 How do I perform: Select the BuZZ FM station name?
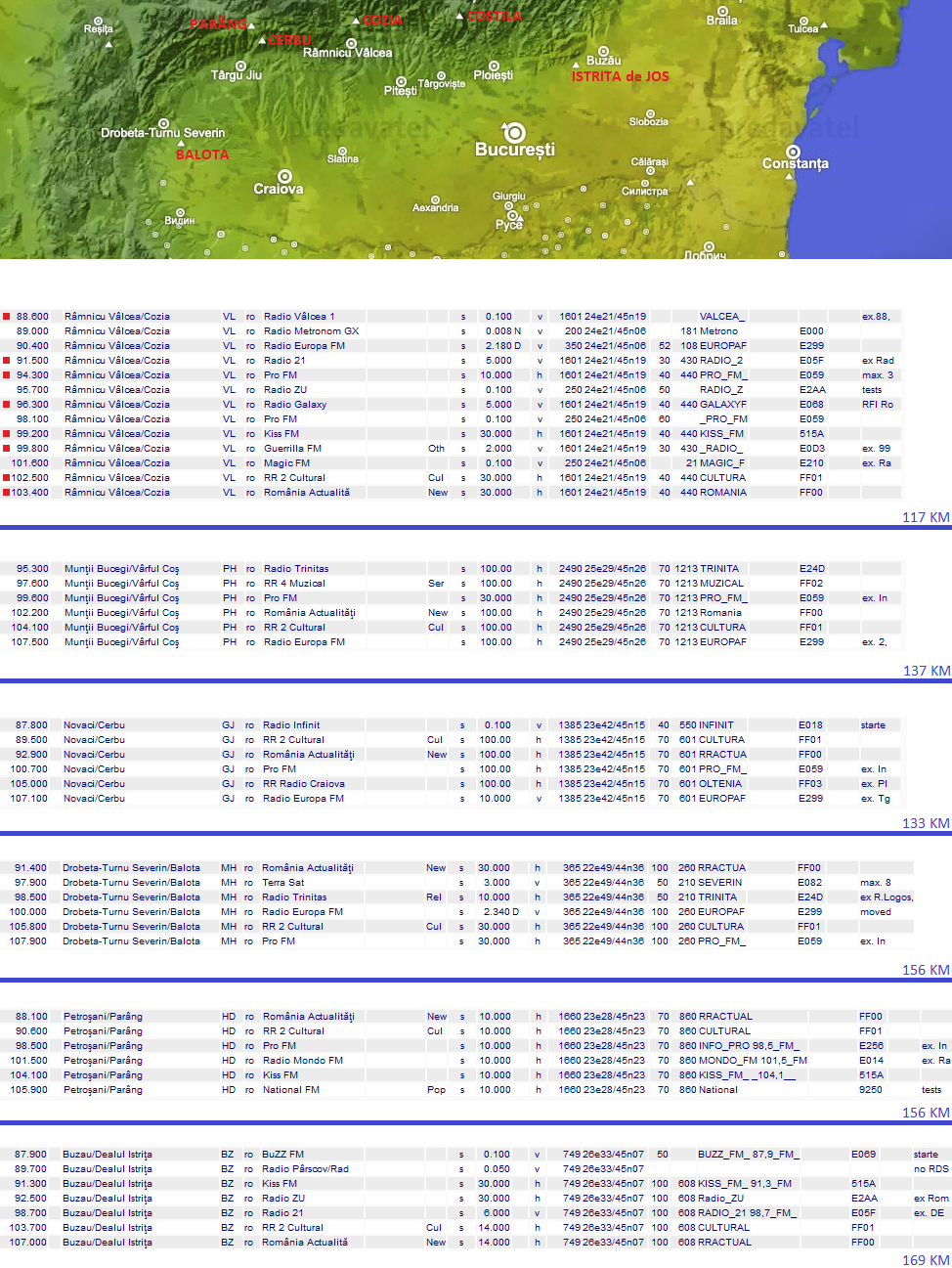click(x=282, y=1155)
